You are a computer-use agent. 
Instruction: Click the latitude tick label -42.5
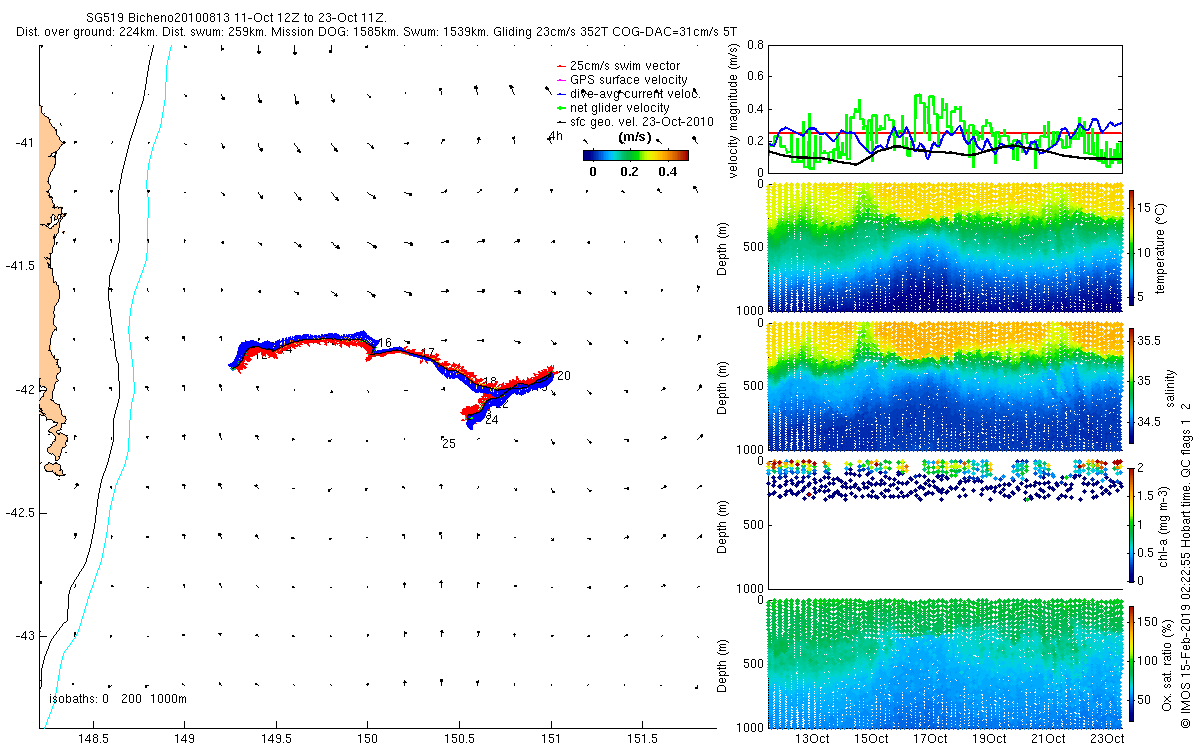point(19,513)
